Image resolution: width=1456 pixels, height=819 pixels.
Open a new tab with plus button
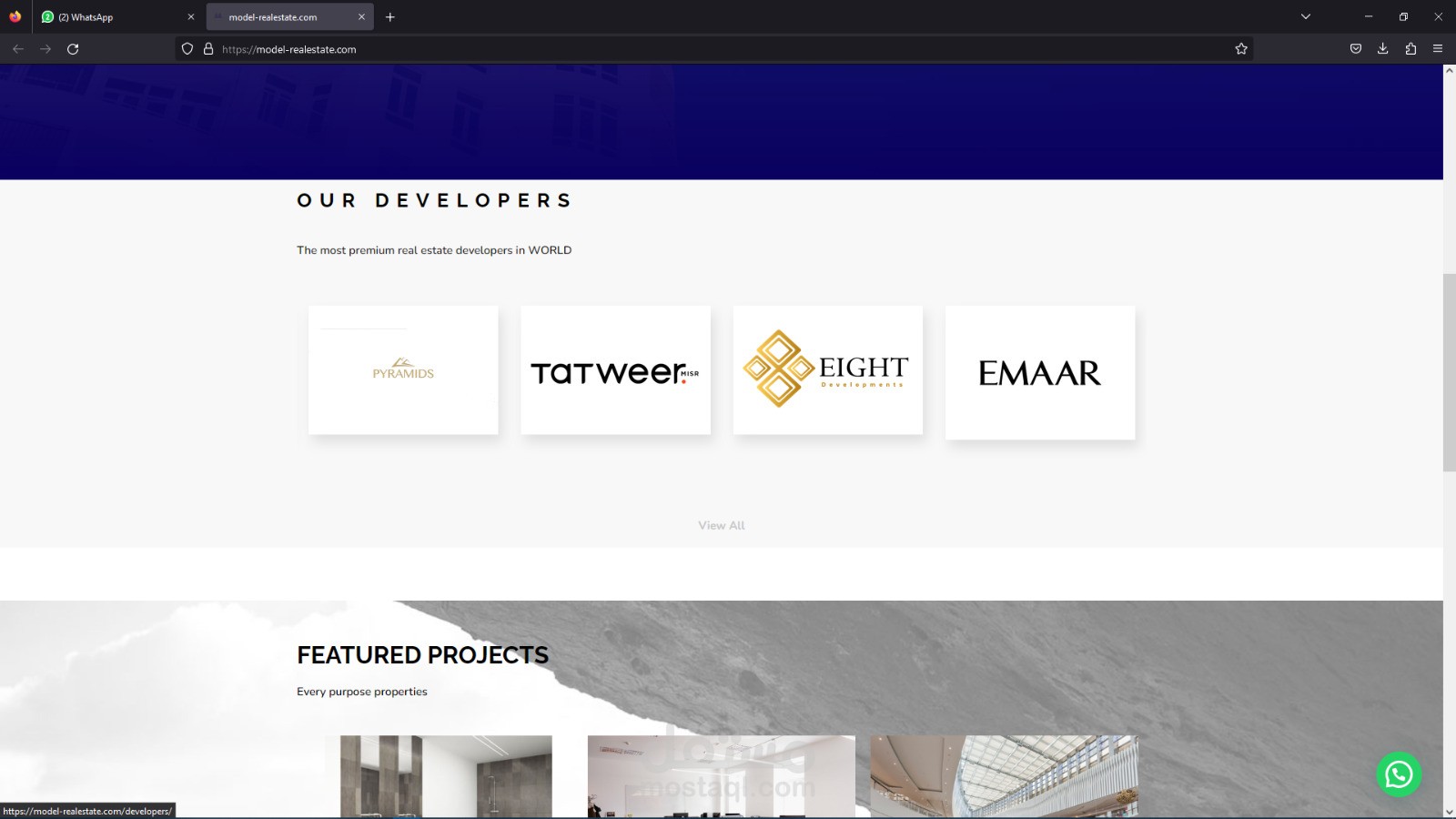(x=390, y=16)
